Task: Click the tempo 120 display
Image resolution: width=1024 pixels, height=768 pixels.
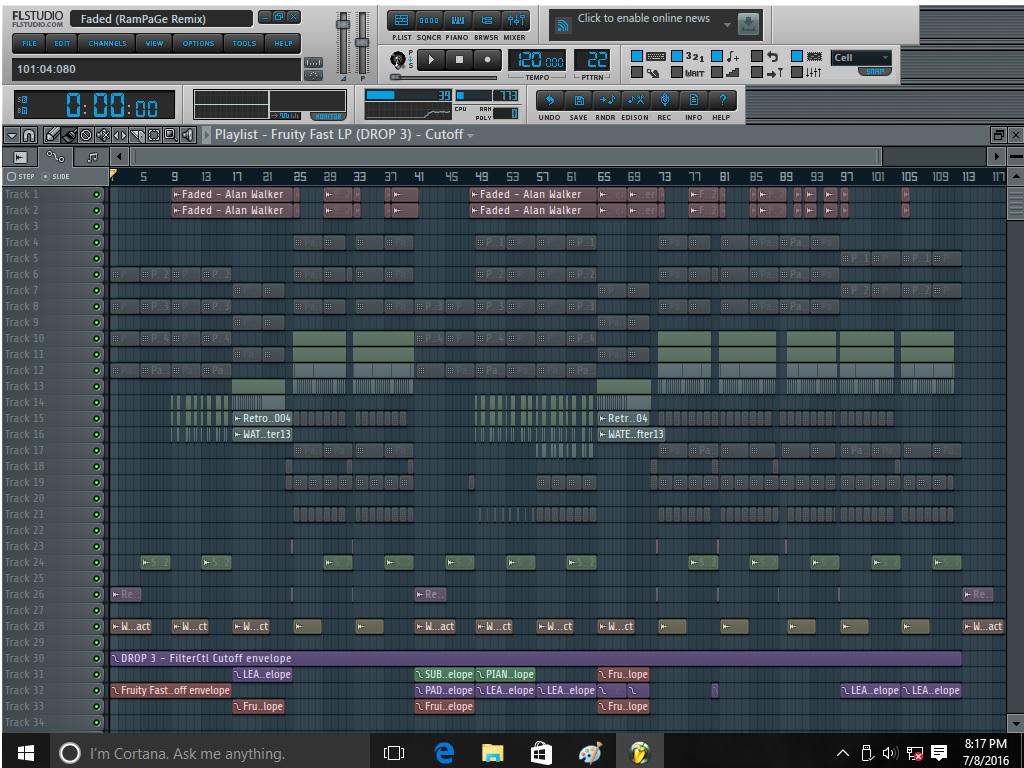Action: [537, 60]
